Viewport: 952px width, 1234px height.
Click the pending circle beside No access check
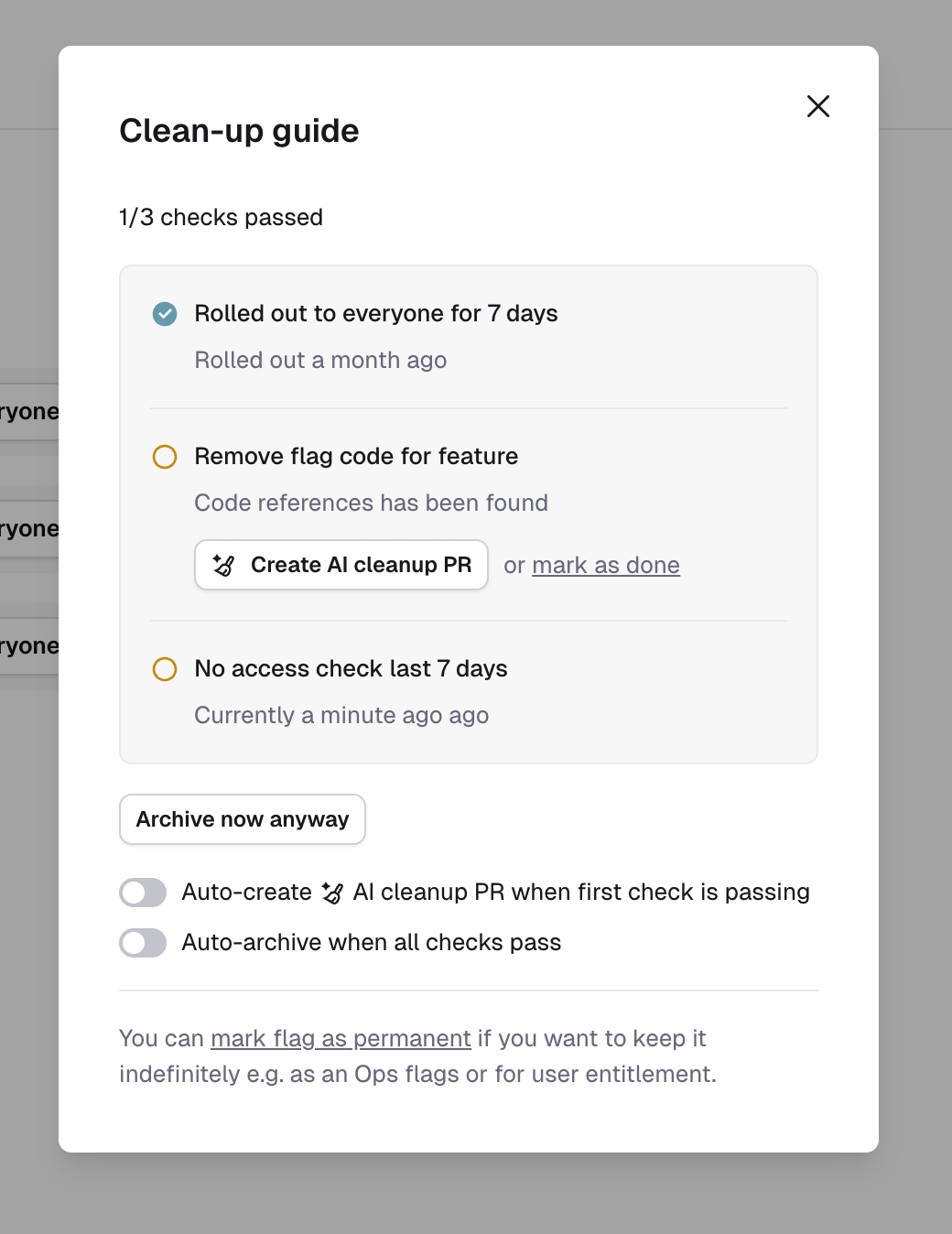click(165, 669)
